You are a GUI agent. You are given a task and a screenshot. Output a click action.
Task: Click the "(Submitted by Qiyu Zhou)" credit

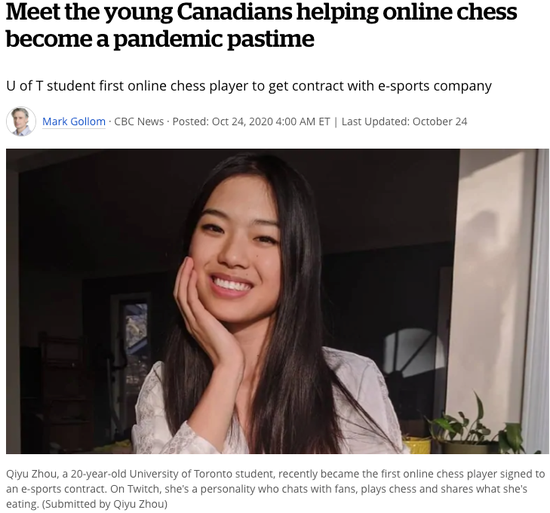pos(105,504)
